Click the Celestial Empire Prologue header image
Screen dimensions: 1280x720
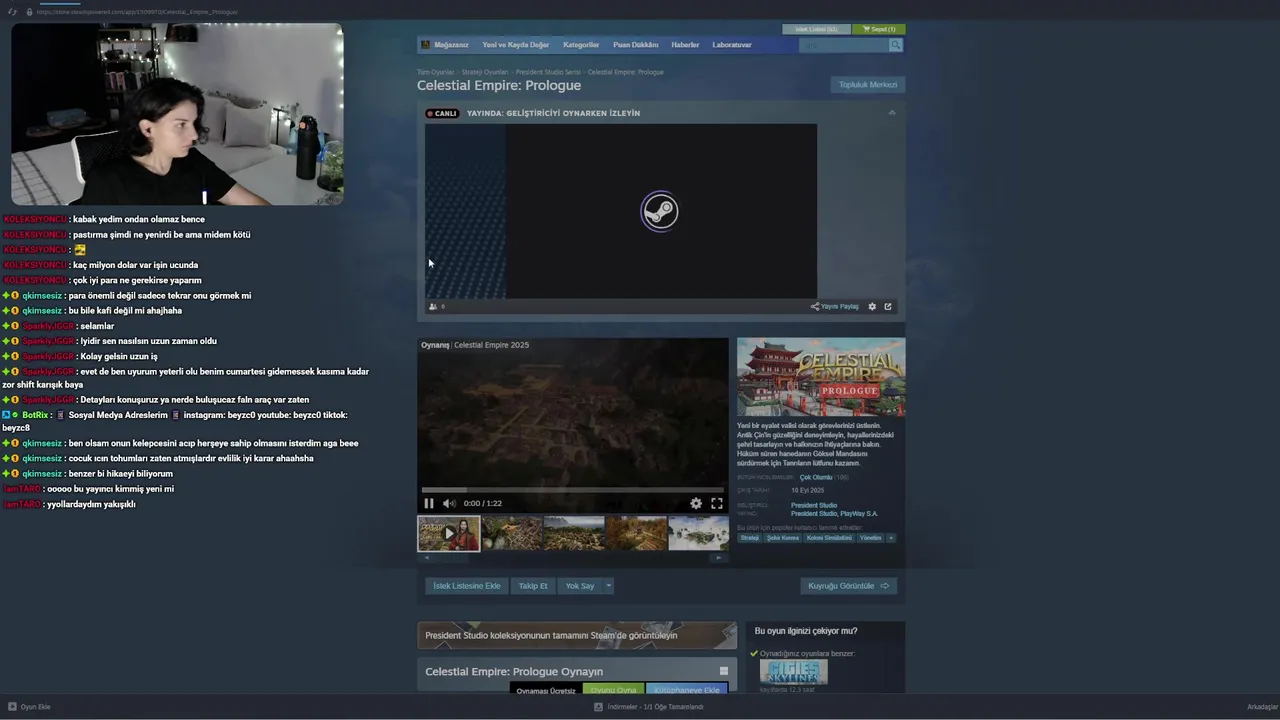pyautogui.click(x=821, y=377)
